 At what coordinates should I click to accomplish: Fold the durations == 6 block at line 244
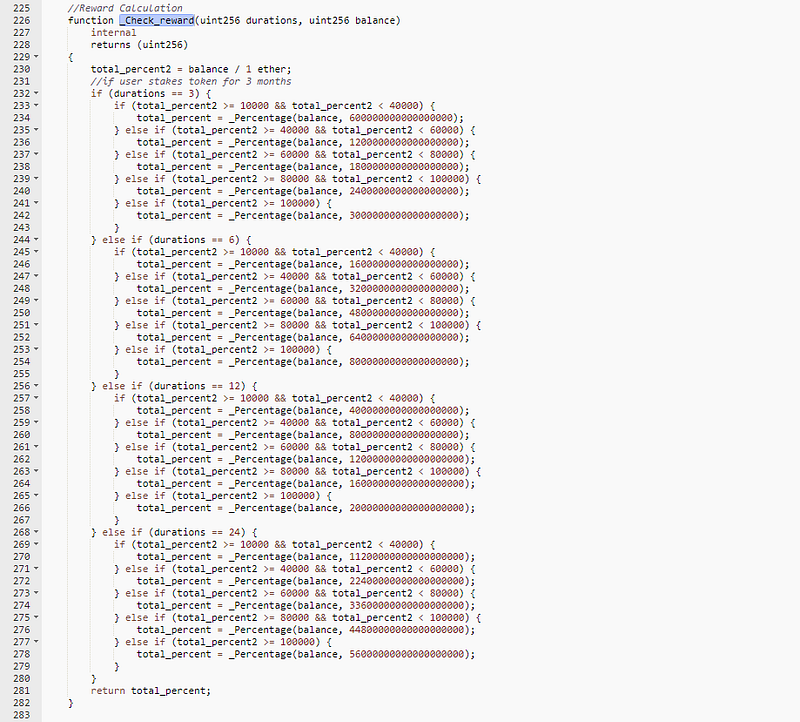[37, 240]
